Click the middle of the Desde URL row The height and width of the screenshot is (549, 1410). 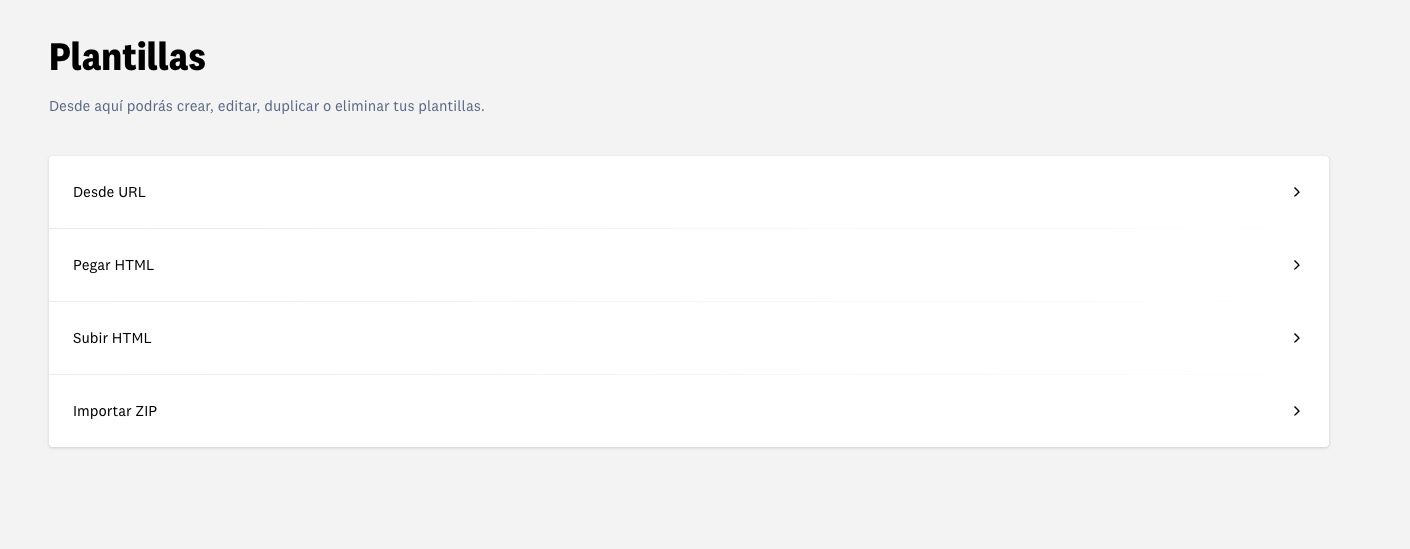point(688,192)
